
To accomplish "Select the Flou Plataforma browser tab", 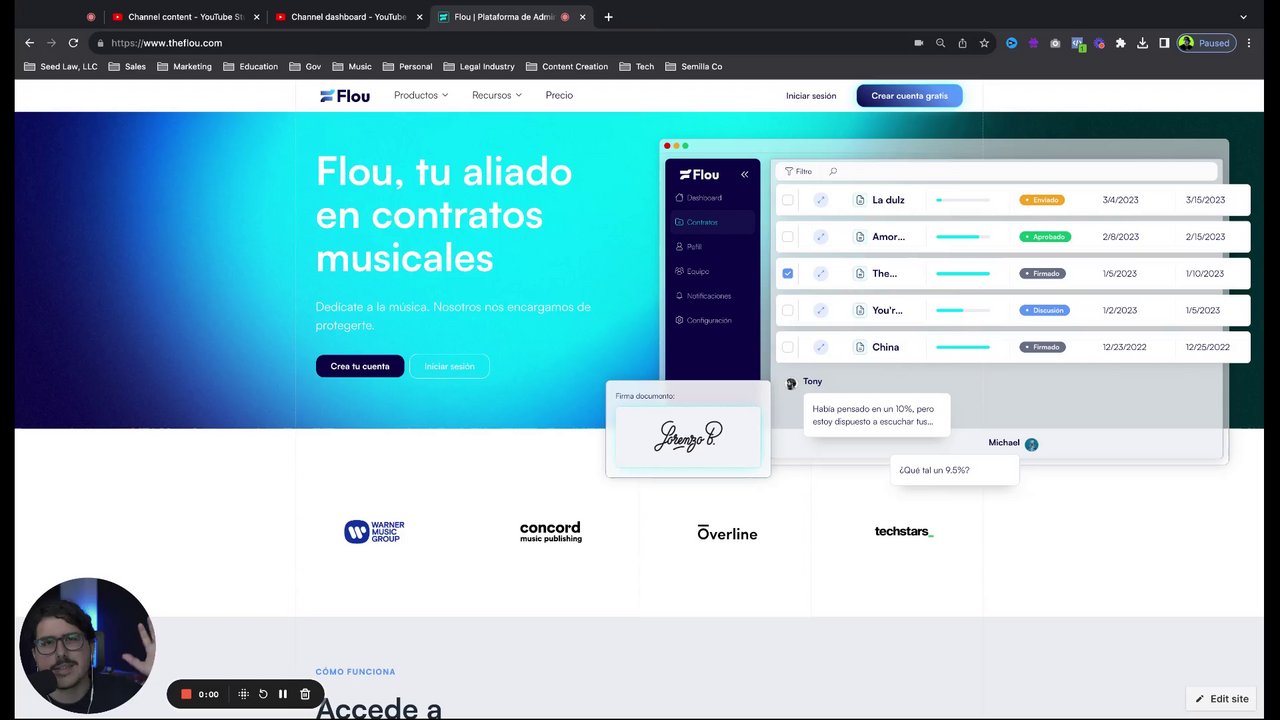I will 512,17.
